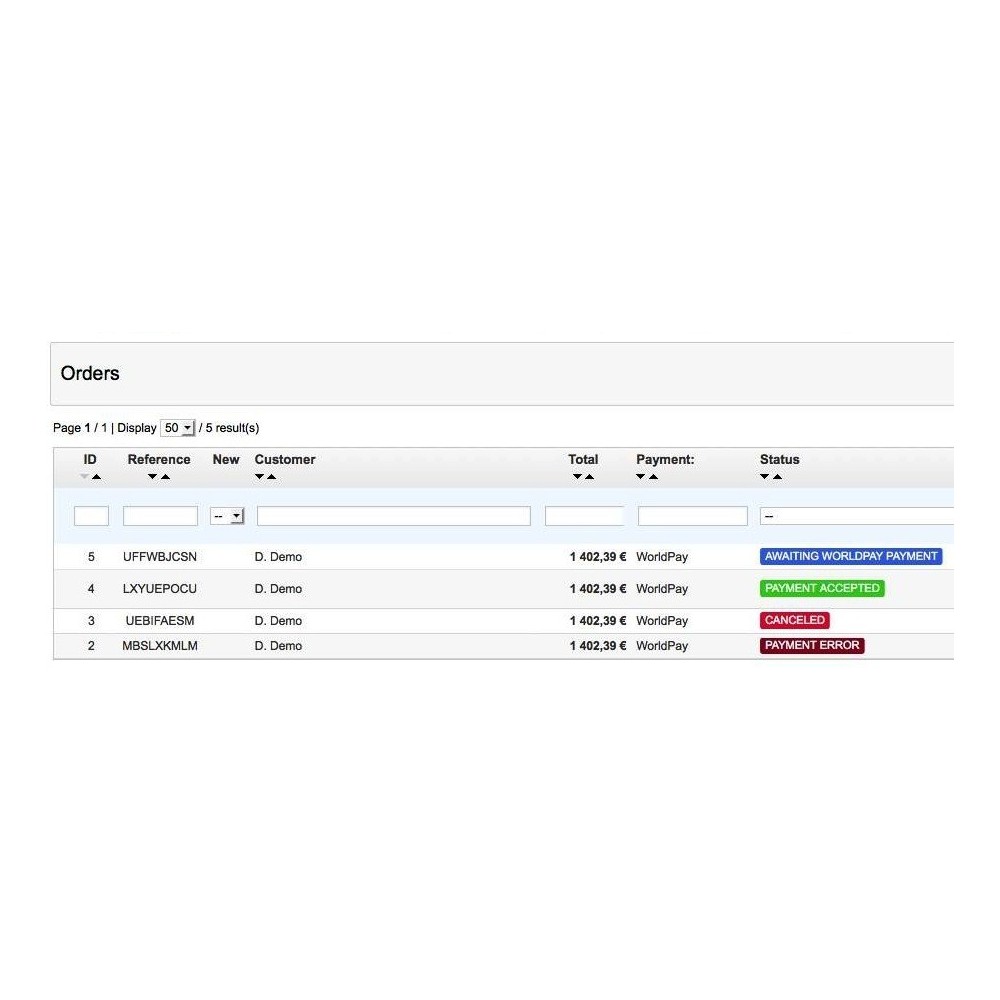1000x1000 pixels.
Task: Sort ID column ascending with up arrow
Action: click(x=96, y=477)
